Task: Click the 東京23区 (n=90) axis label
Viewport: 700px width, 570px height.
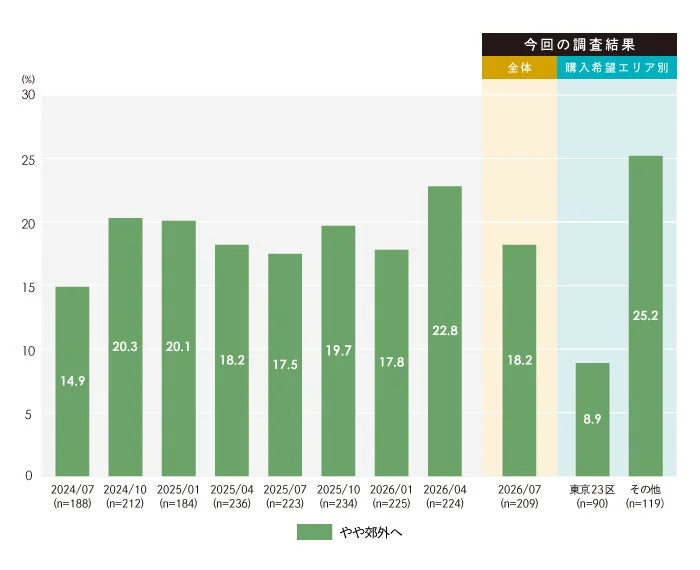Action: pos(592,496)
